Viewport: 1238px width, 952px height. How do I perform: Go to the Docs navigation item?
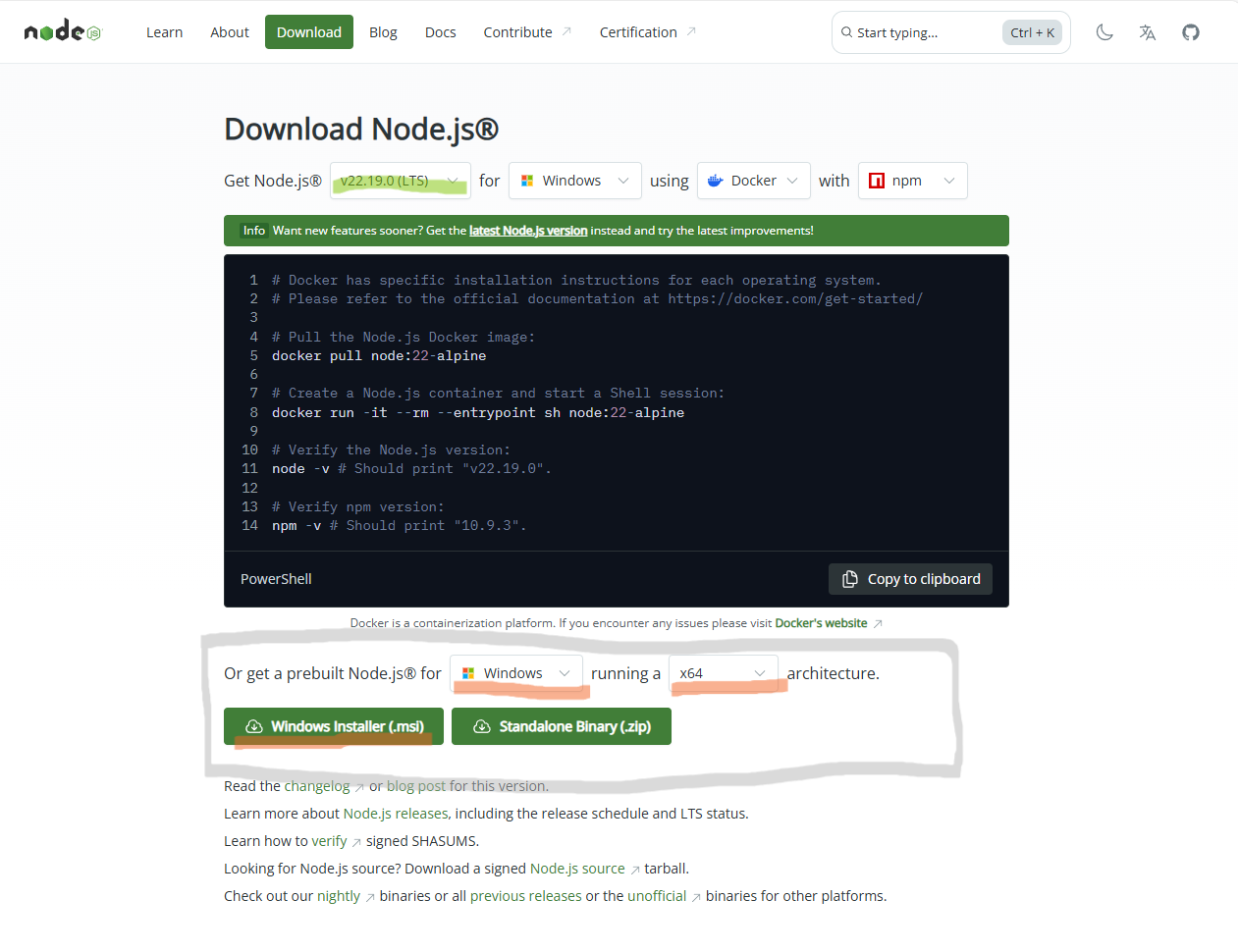[440, 32]
